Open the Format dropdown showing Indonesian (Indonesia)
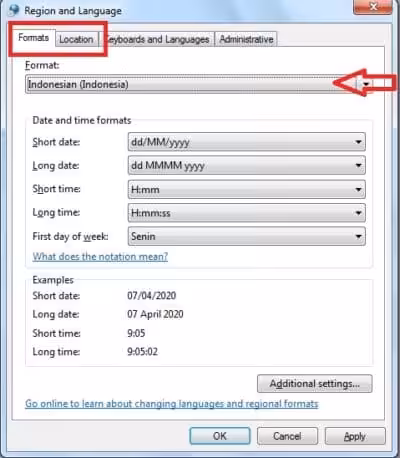Screen dimensions: 400x458 199,84
